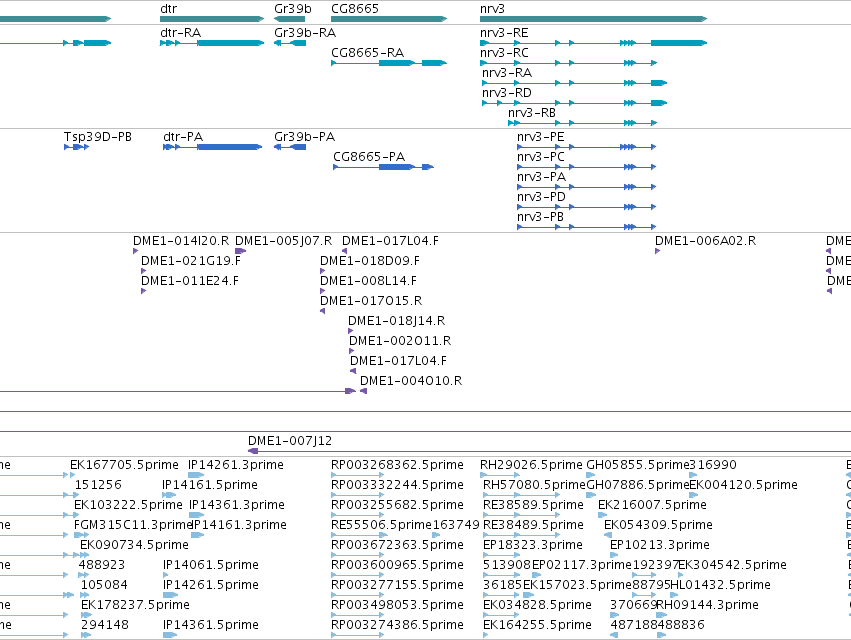The height and width of the screenshot is (640, 851).
Task: Select EST FGM315C11.3prime
Action: (x=133, y=525)
